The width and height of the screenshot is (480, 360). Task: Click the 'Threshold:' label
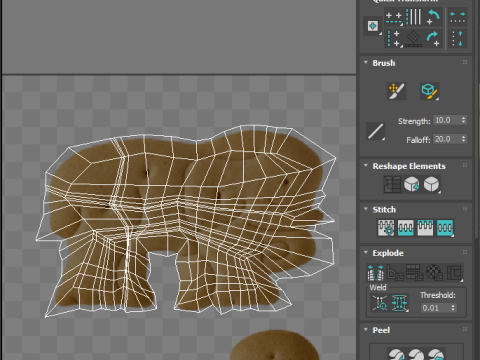tap(438, 295)
